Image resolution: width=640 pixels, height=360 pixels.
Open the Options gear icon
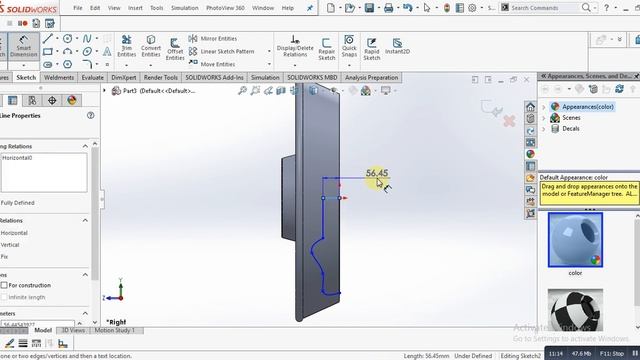pos(472,8)
